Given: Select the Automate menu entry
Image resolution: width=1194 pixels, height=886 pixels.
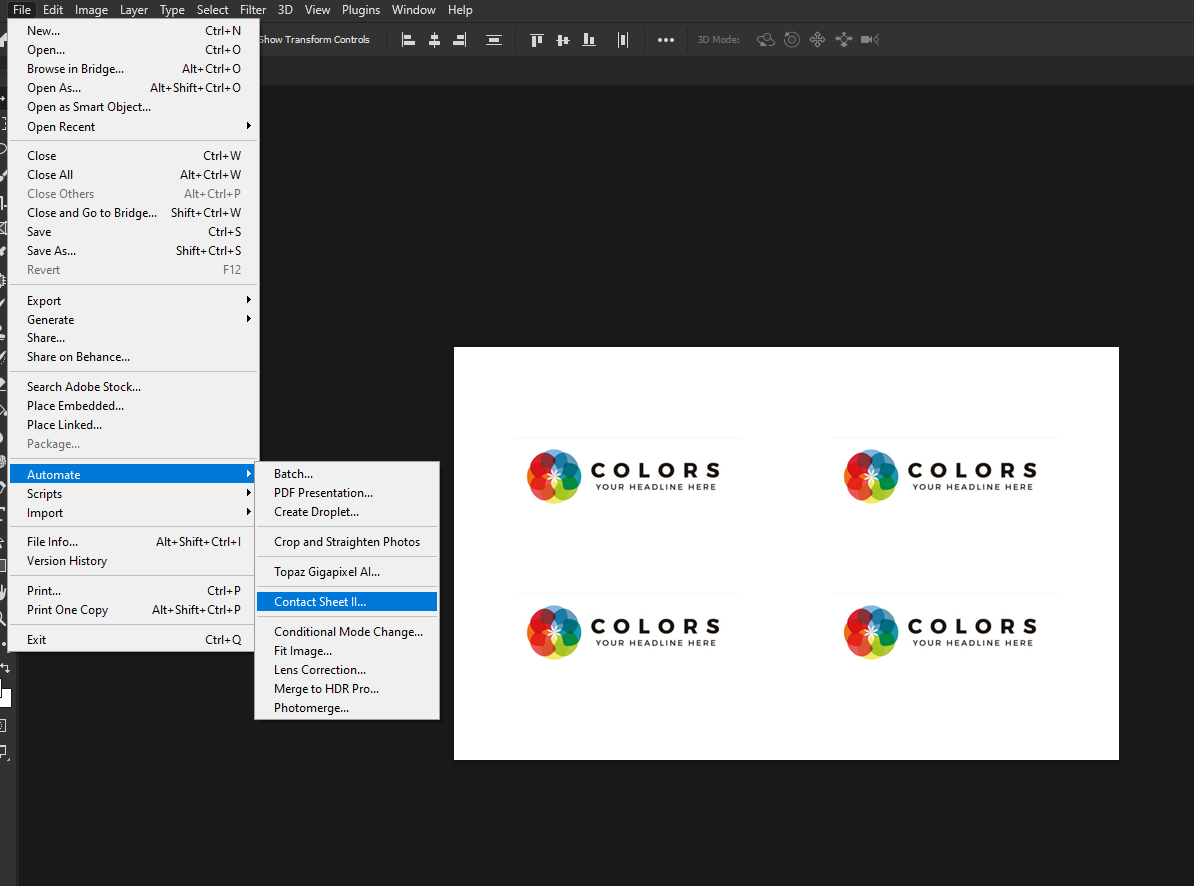Looking at the screenshot, I should coord(133,474).
